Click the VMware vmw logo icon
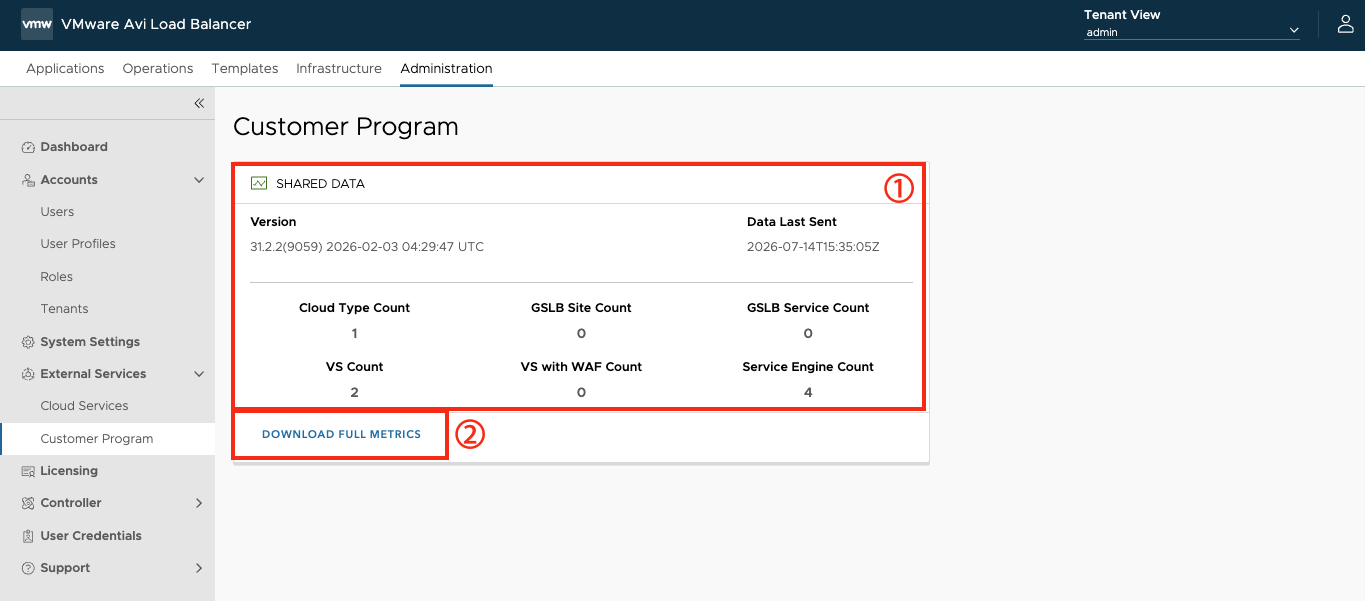Viewport: 1365px width, 601px height. tap(37, 24)
